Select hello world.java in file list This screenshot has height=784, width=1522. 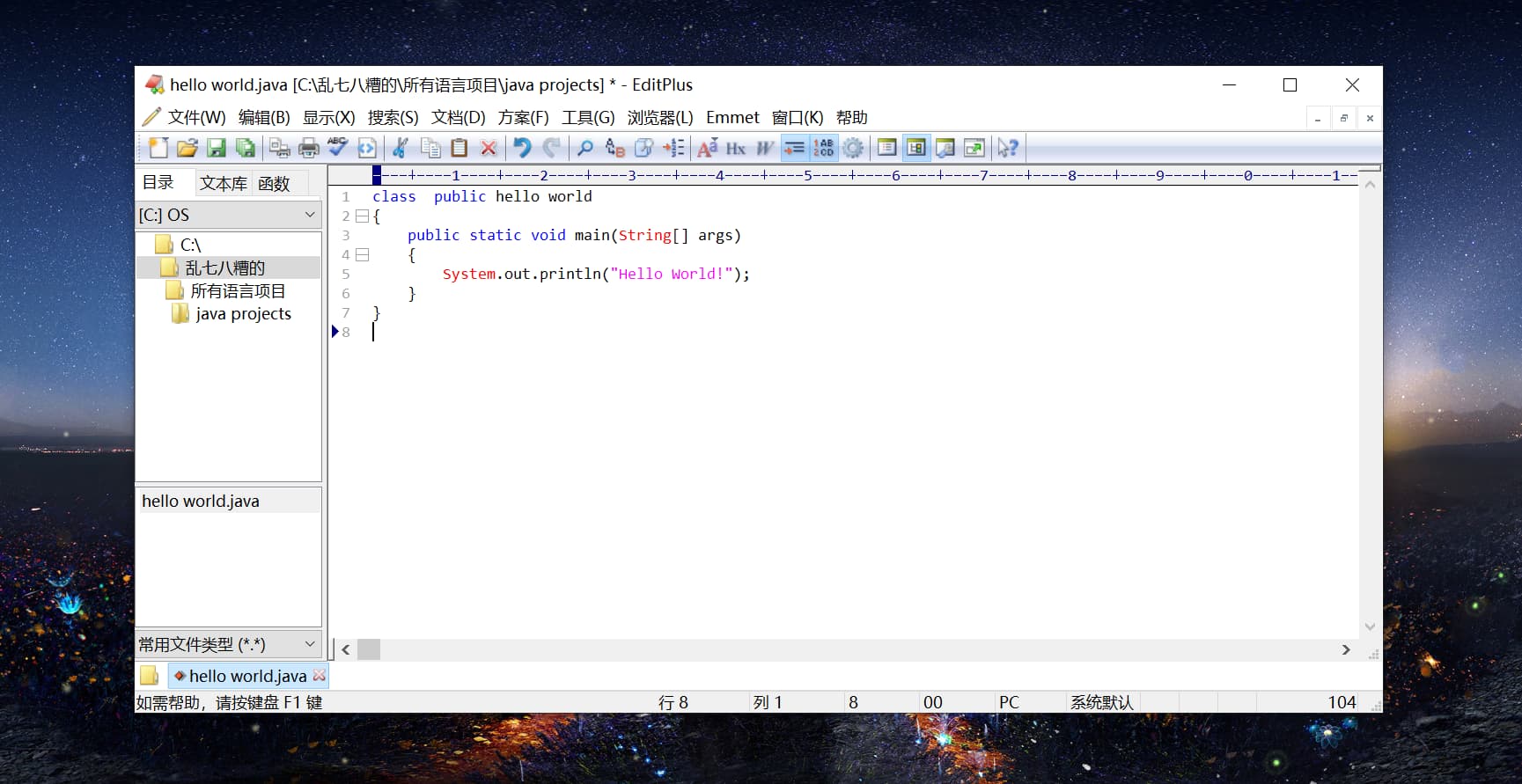[201, 502]
